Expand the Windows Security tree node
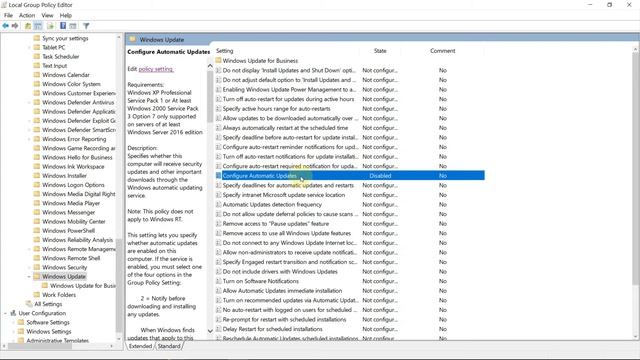This screenshot has width=640, height=360. (x=29, y=267)
